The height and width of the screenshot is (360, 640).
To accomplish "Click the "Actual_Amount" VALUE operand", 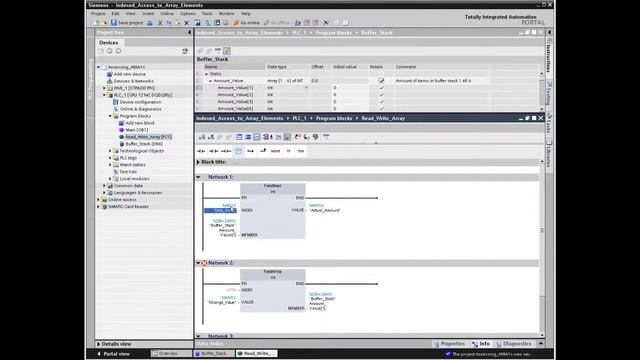I will click(325, 210).
